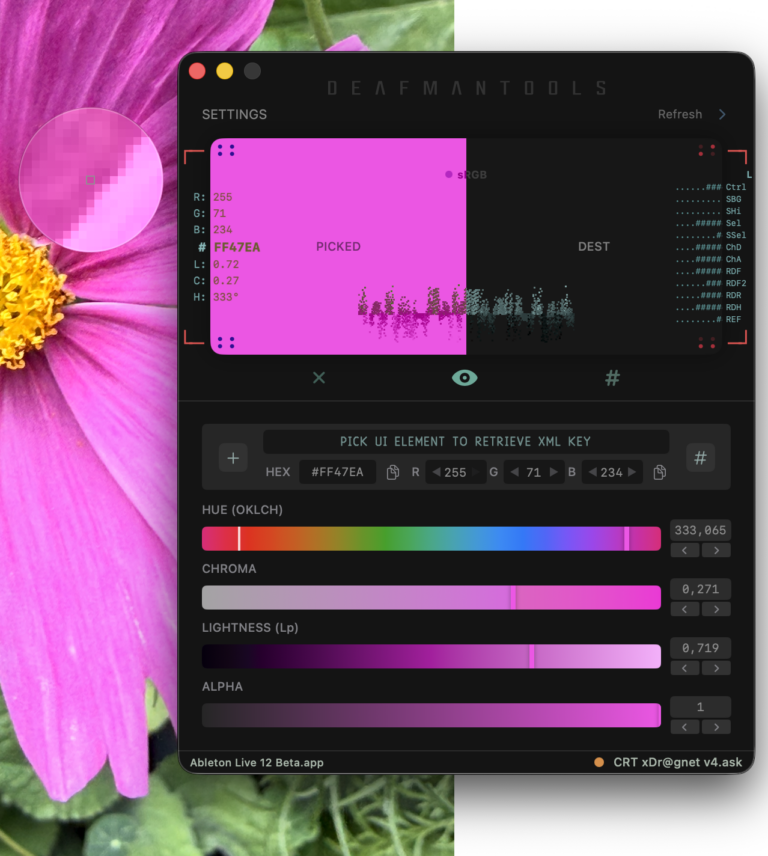Click the HEX input field #FF47EA
Viewport: 768px width, 856px height.
(337, 472)
